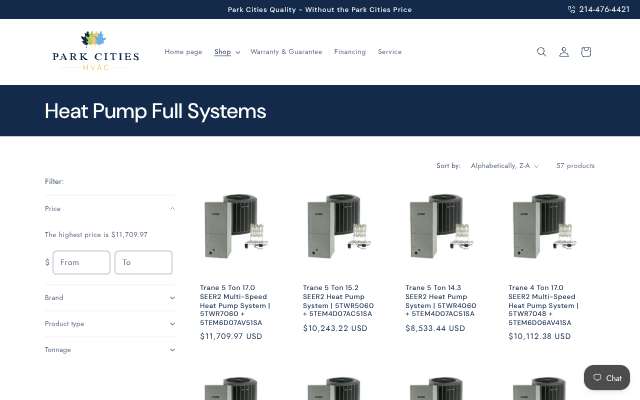The height and width of the screenshot is (400, 640).
Task: Click the Park Cities Quality announcement banner text
Action: 320,9
